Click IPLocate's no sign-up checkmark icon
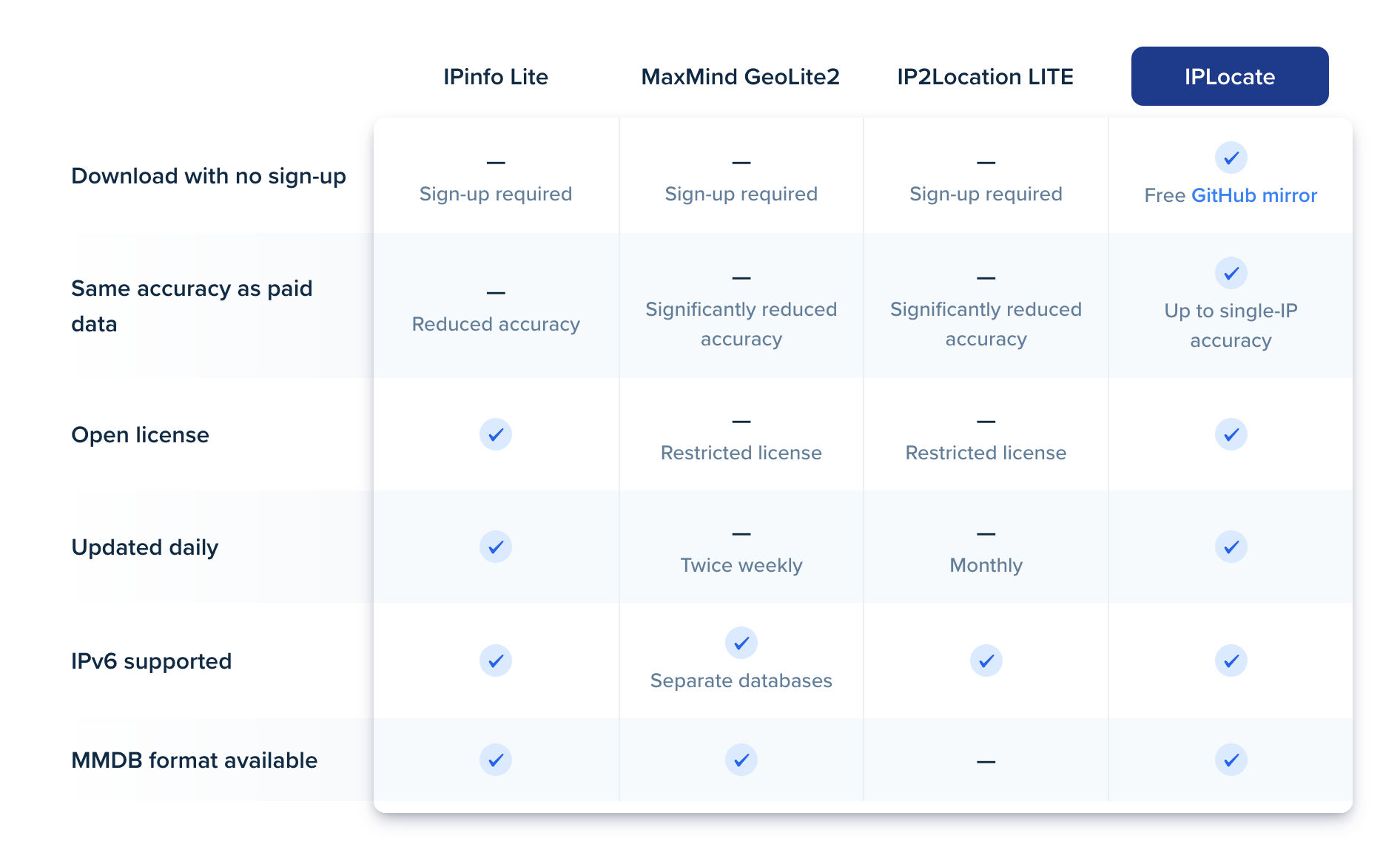The image size is (1400, 861). click(x=1231, y=158)
